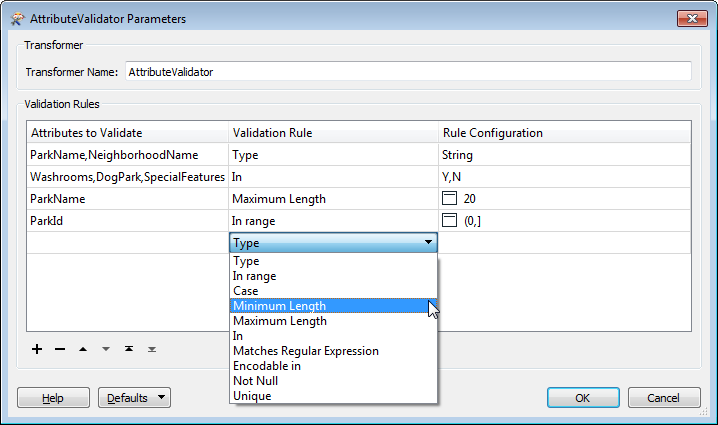Image resolution: width=718 pixels, height=425 pixels.
Task: Toggle the checkbox in the ParkId rule configuration
Action: coord(449,220)
